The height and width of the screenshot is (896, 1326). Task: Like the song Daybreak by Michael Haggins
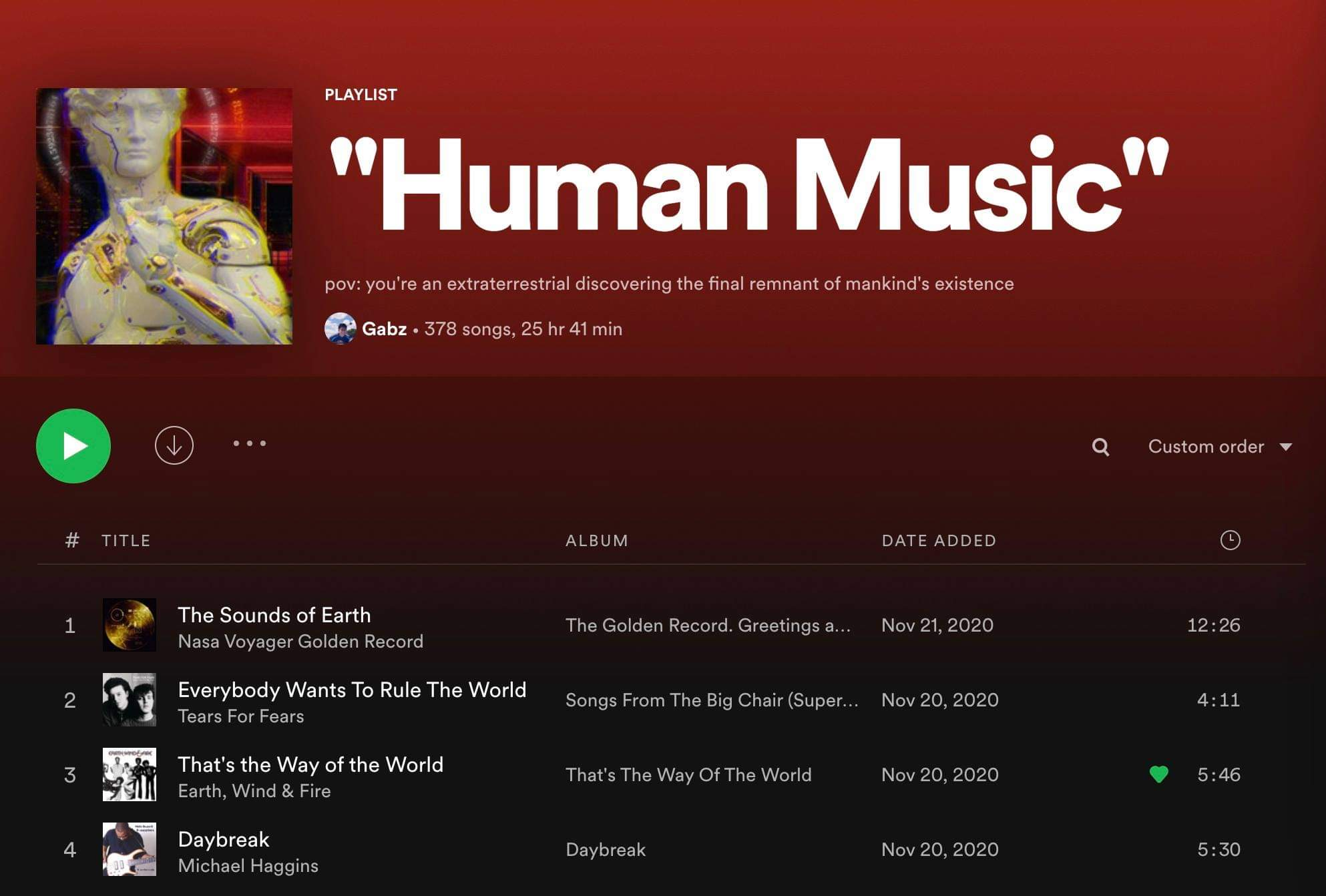coord(1158,849)
